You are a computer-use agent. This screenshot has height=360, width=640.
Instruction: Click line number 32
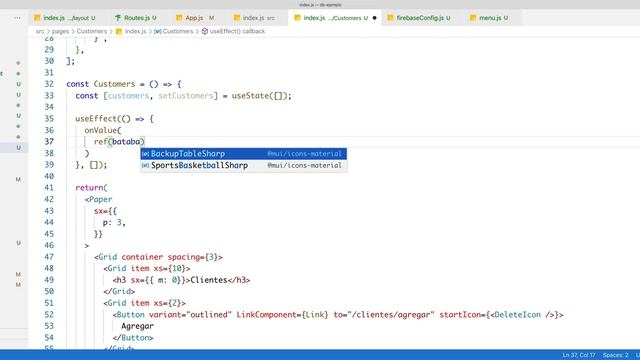(49, 84)
